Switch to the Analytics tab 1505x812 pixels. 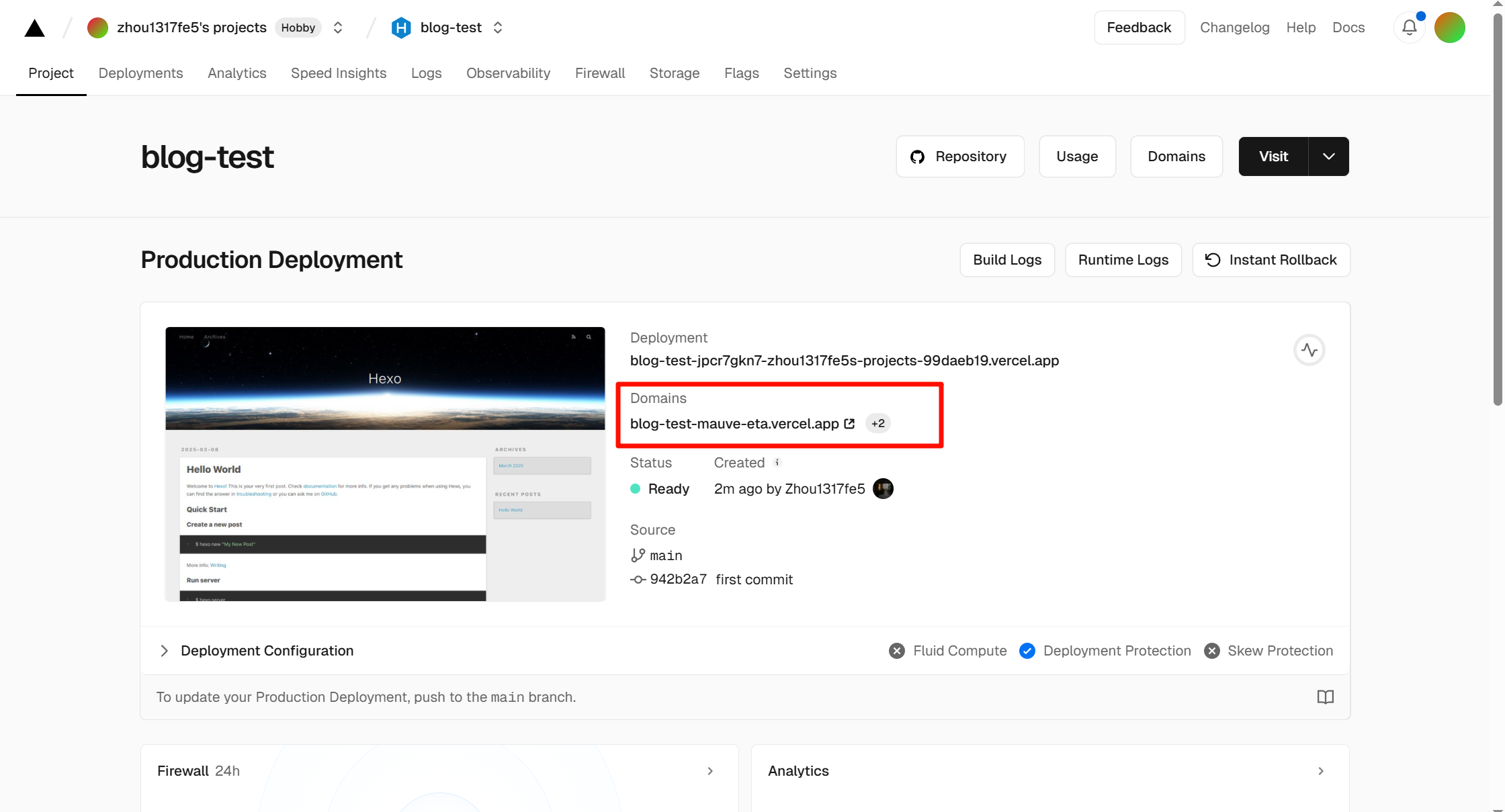pos(236,73)
